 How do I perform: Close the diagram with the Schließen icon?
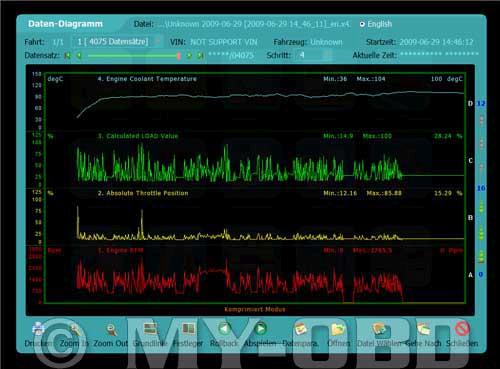(x=463, y=329)
